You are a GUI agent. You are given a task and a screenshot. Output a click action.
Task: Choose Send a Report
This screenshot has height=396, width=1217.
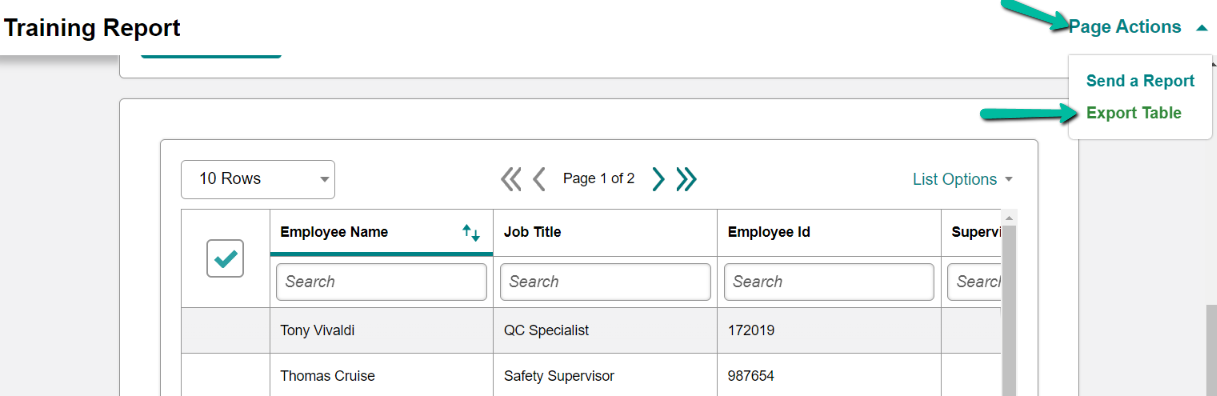1140,81
